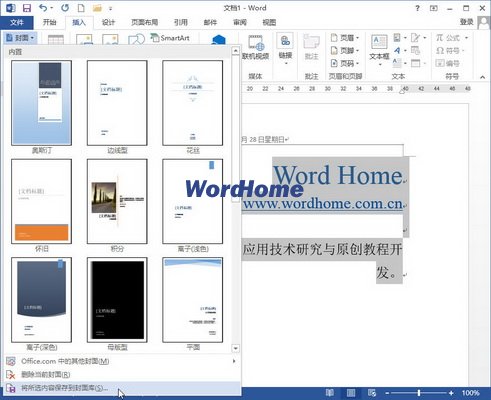Insert 联机视频 online video

[x=255, y=47]
